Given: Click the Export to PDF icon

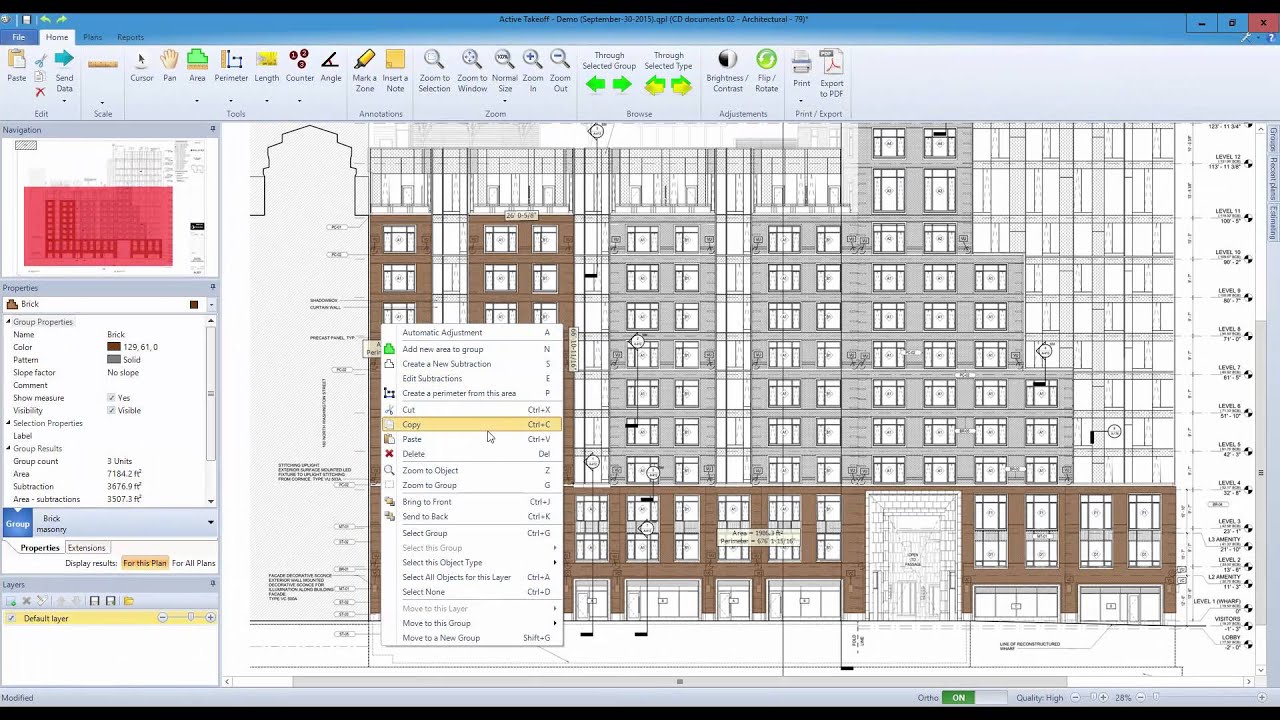Looking at the screenshot, I should 832,73.
